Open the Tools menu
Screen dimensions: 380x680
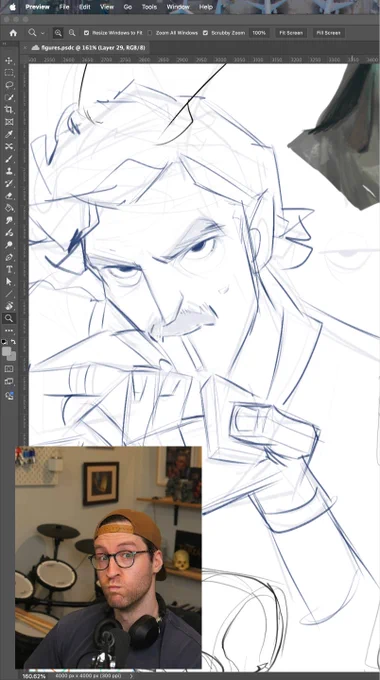click(x=149, y=7)
